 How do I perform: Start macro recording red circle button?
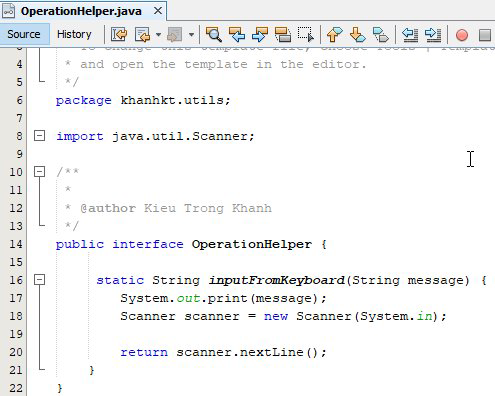click(462, 35)
